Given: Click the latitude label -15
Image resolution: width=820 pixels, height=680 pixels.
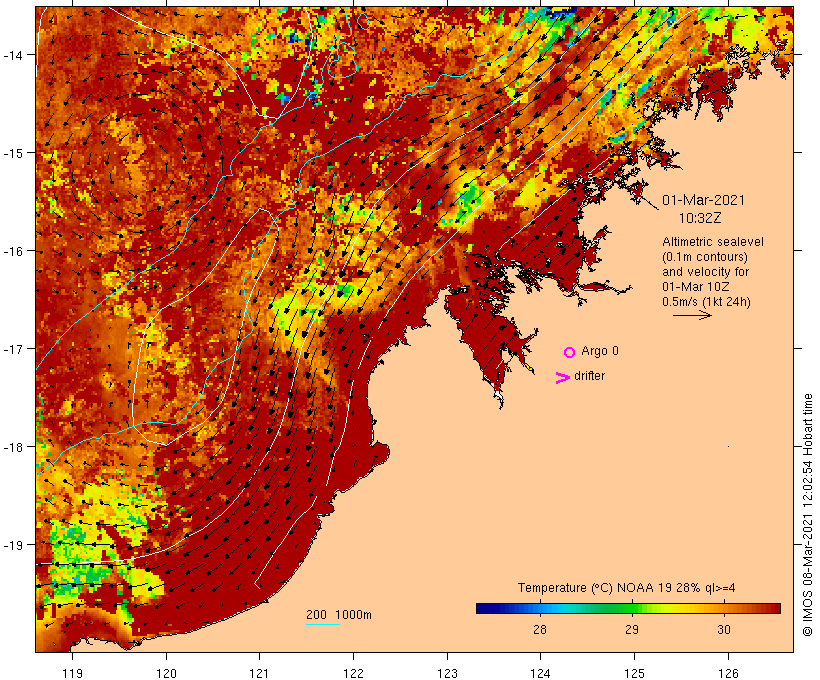Looking at the screenshot, I should tap(13, 153).
